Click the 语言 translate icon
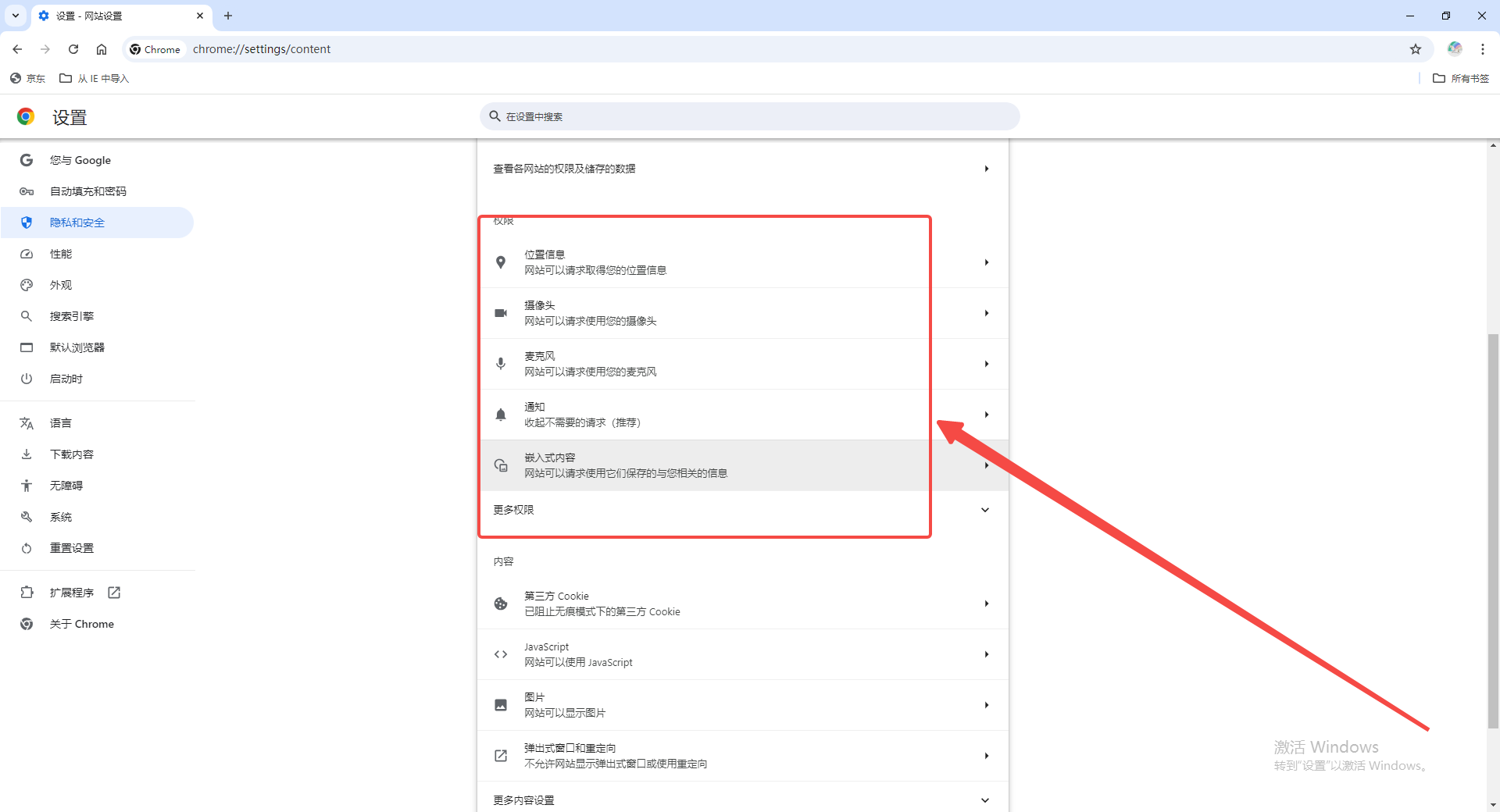 (x=27, y=423)
